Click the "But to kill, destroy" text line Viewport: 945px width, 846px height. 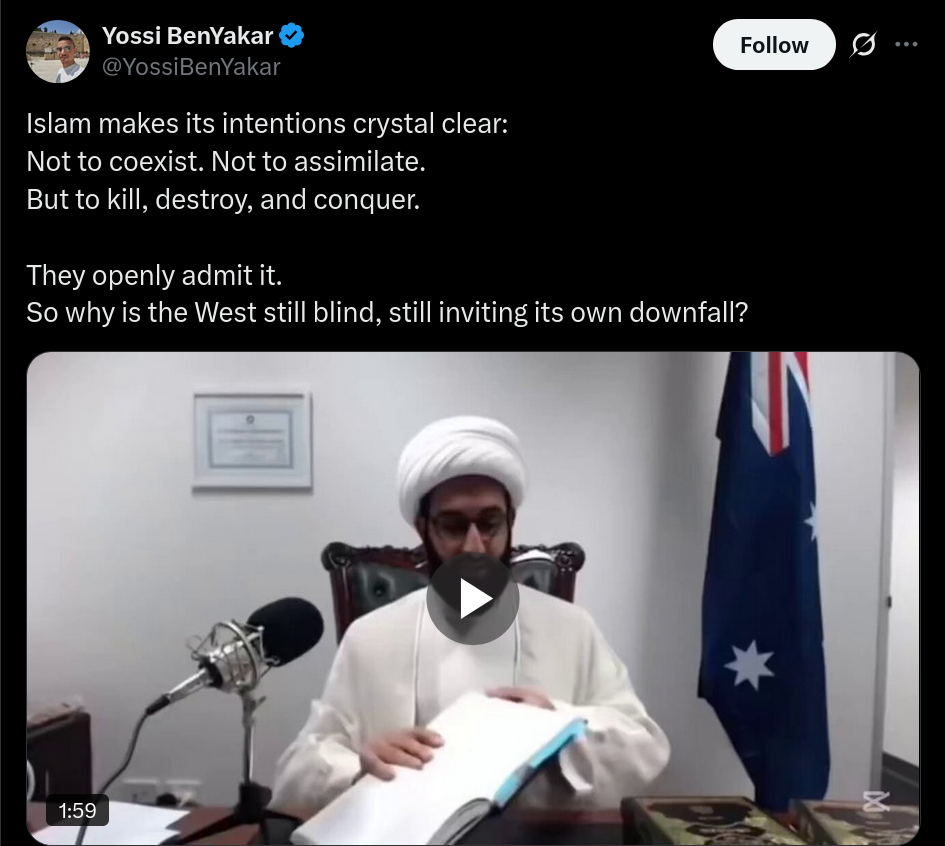click(x=223, y=199)
